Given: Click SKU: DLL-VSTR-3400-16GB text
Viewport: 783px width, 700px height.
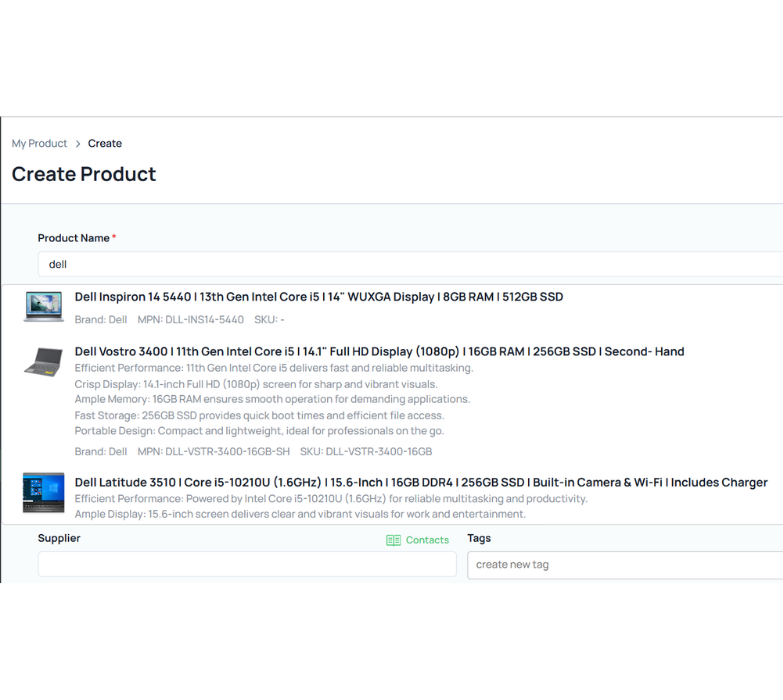Looking at the screenshot, I should click(x=366, y=451).
